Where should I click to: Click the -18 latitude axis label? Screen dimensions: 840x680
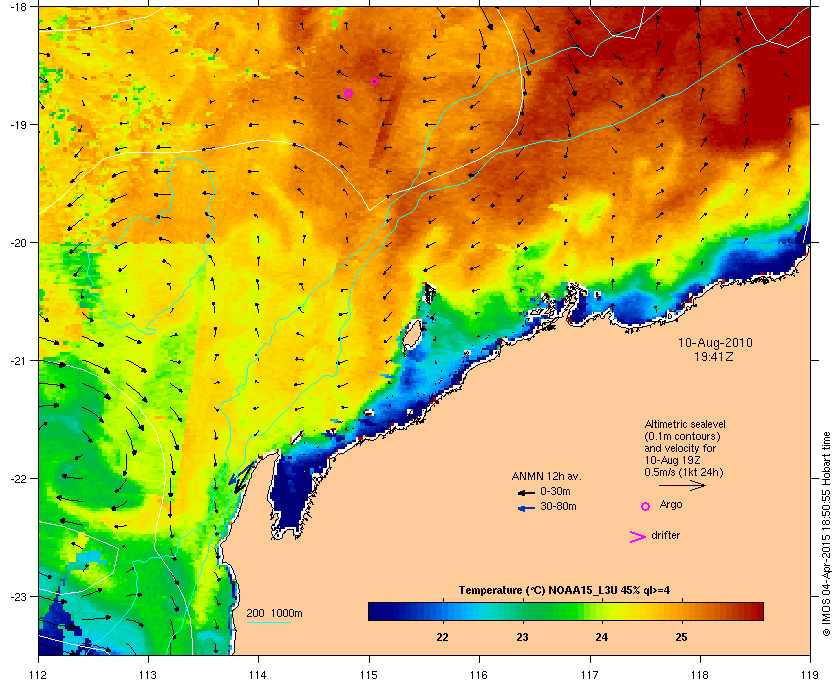[x=17, y=6]
